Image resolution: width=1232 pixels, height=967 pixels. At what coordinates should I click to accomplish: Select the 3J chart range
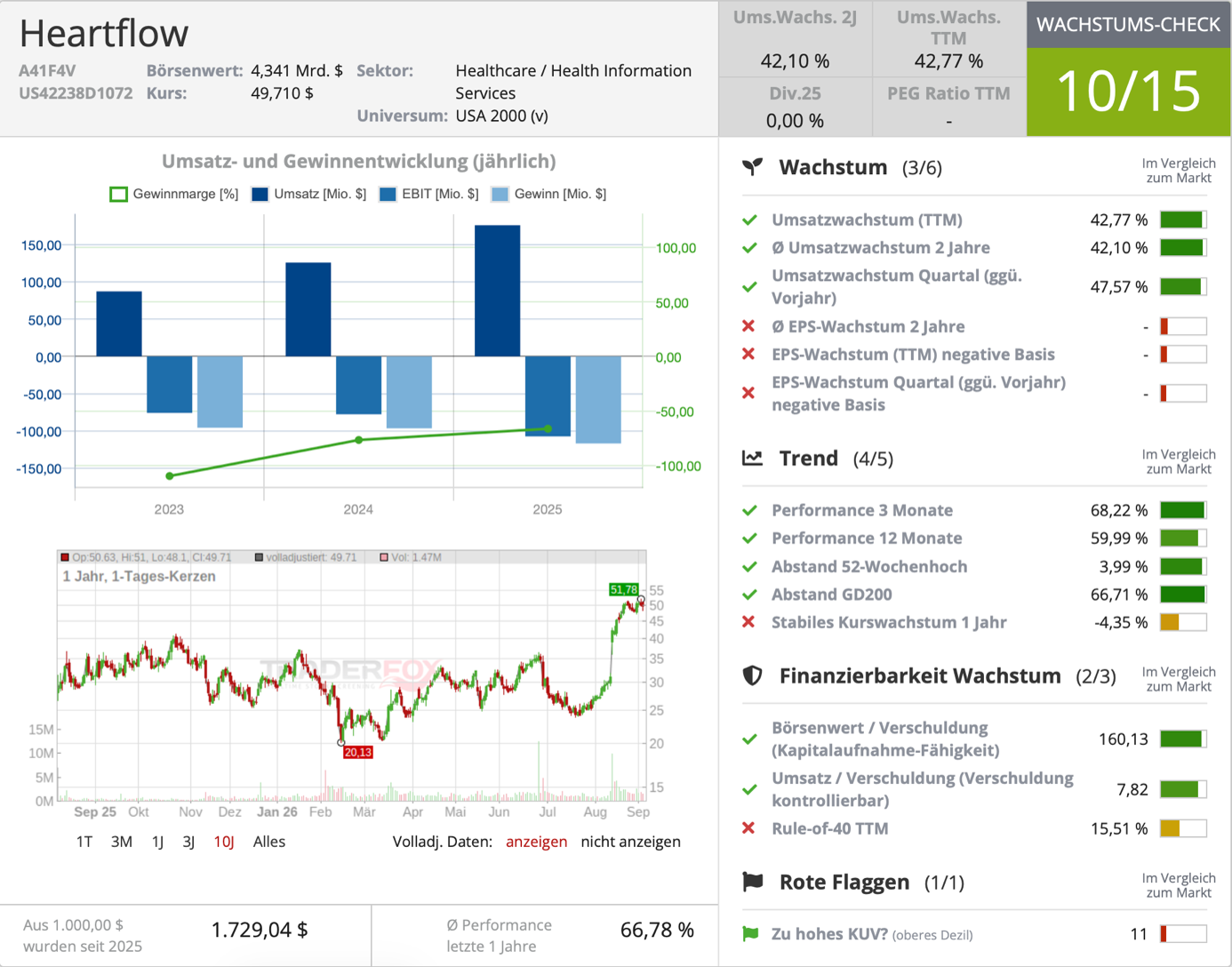188,842
